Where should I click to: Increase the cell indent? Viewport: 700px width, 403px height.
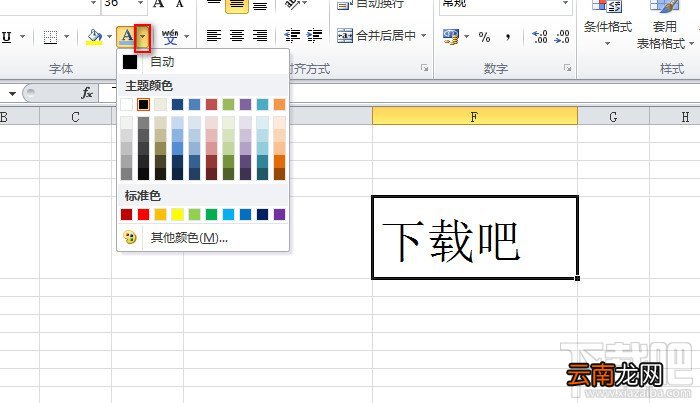[x=314, y=35]
